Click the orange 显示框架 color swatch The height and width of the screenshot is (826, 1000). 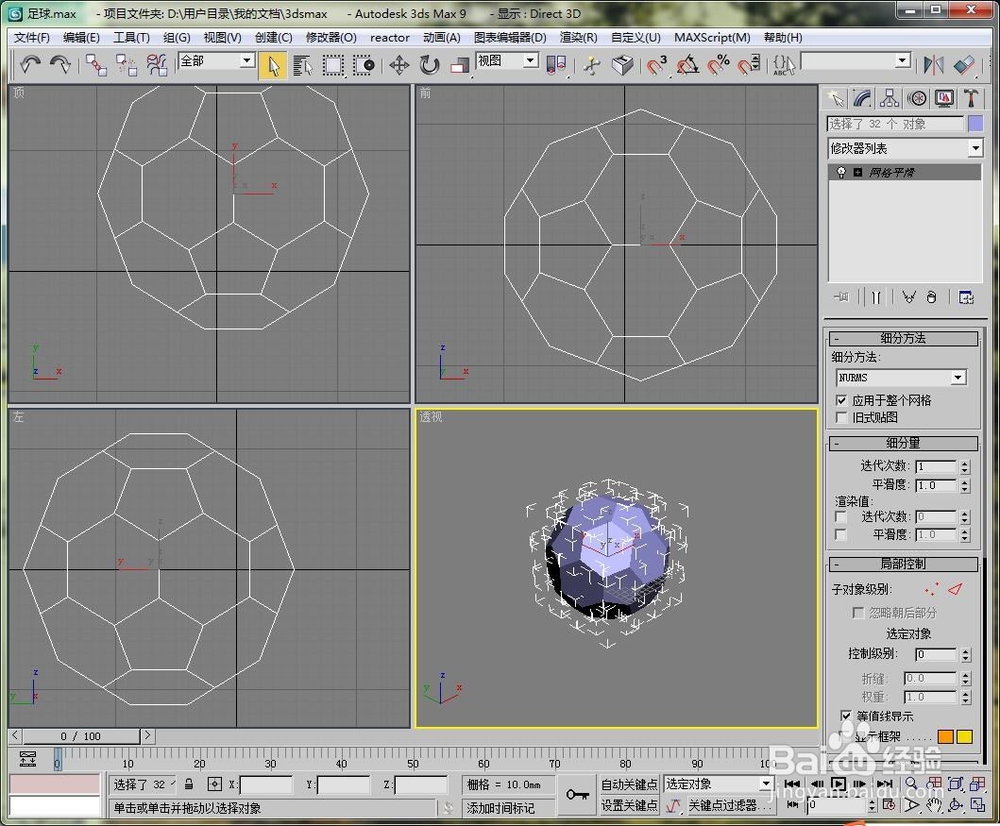(946, 737)
